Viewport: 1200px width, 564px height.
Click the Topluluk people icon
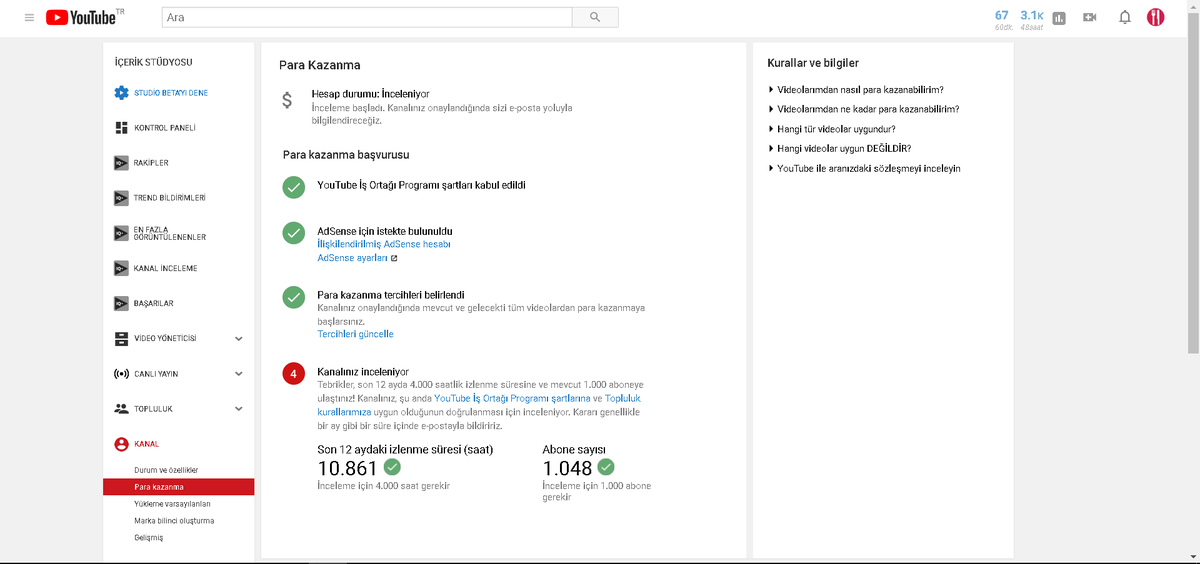click(x=121, y=408)
